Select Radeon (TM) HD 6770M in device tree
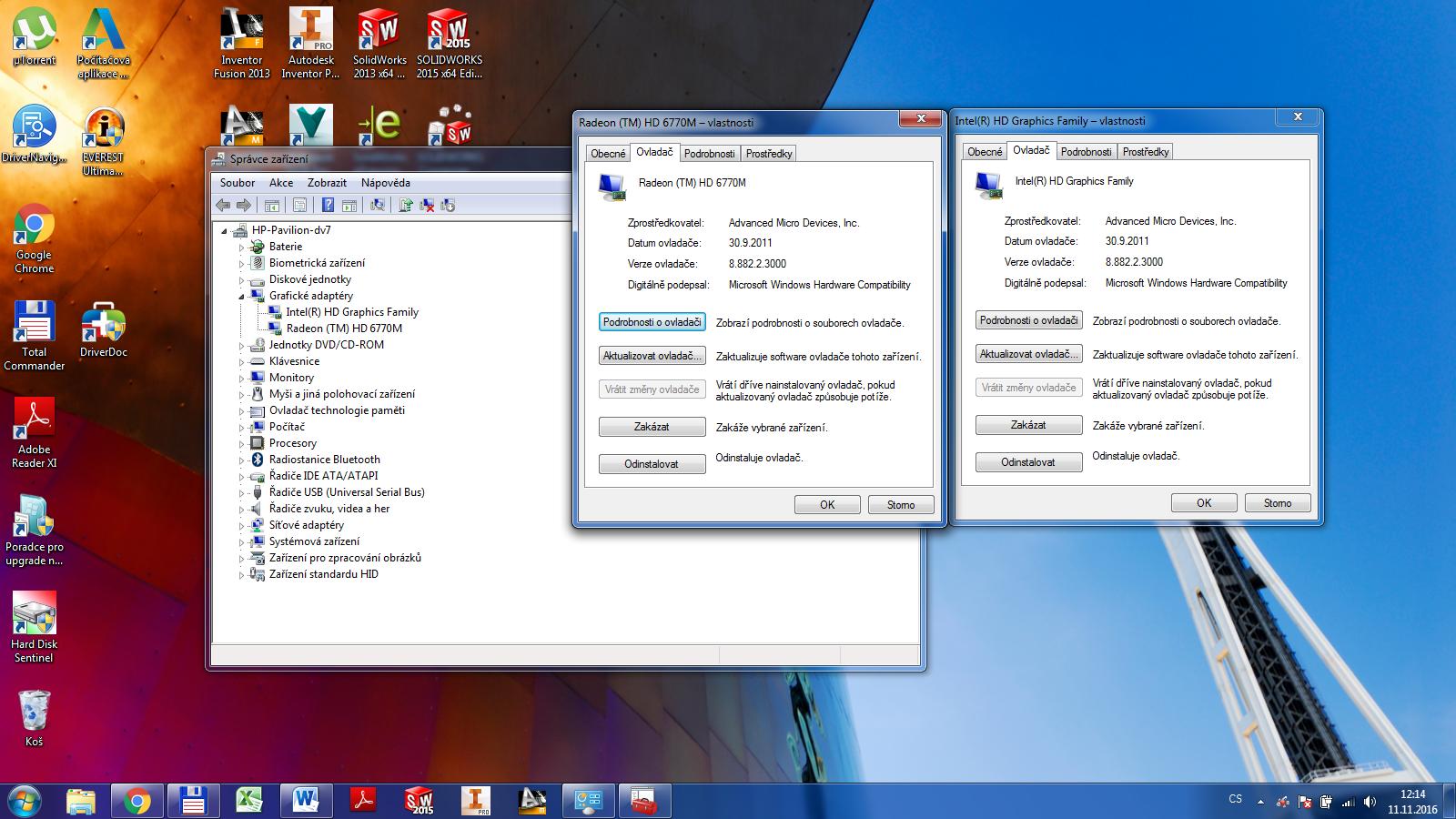Screen dimensions: 1456x819 pos(343,329)
